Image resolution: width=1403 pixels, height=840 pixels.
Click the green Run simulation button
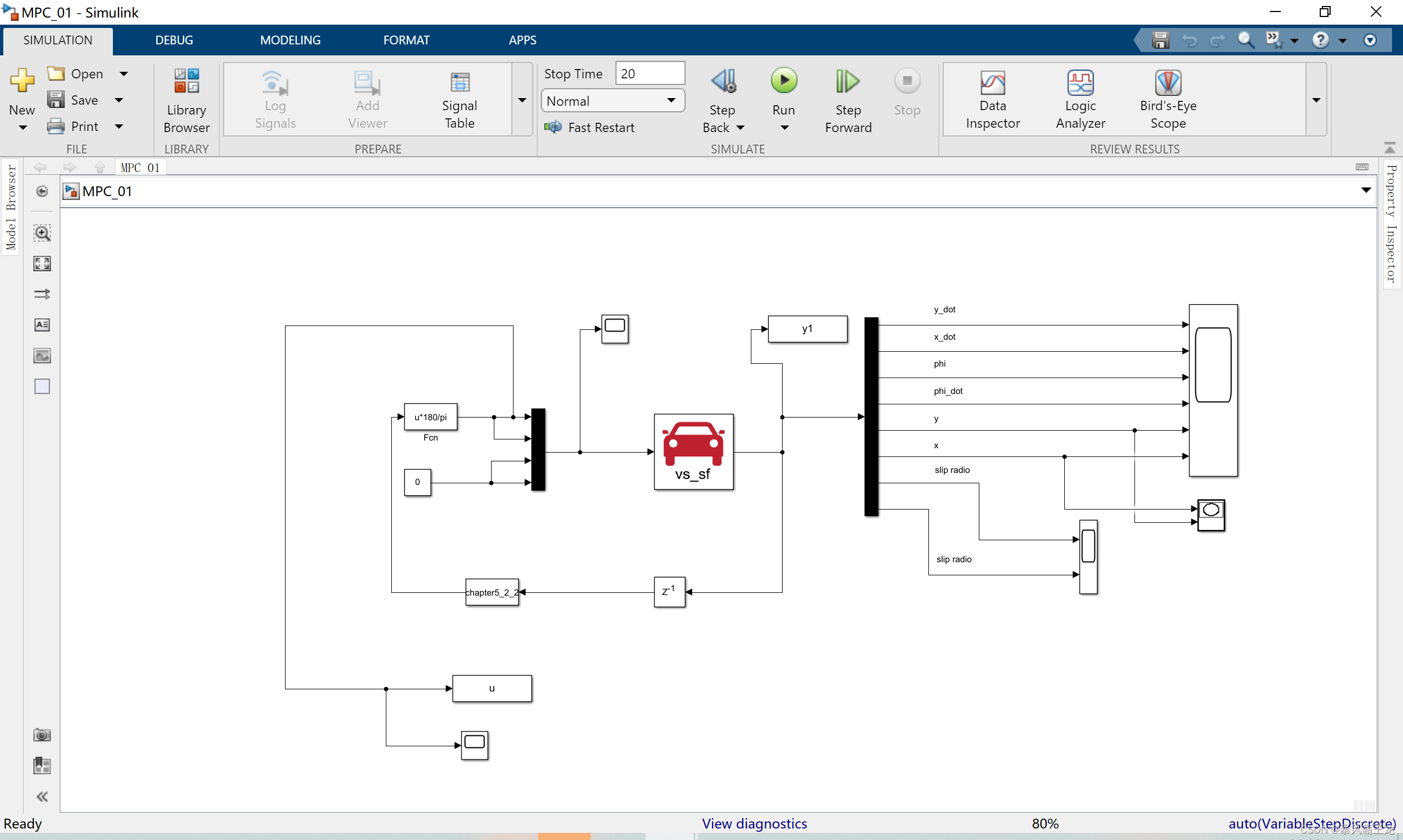[x=784, y=81]
